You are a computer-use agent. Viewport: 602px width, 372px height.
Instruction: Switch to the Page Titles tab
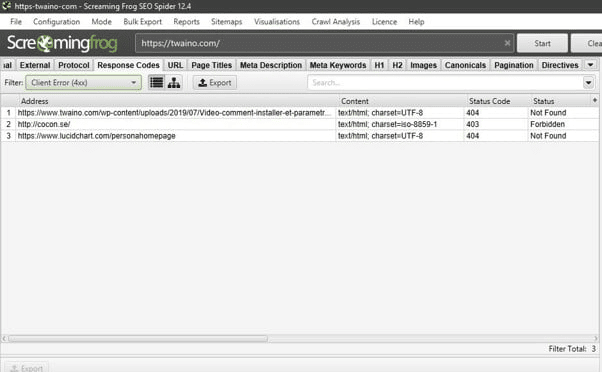[212, 65]
